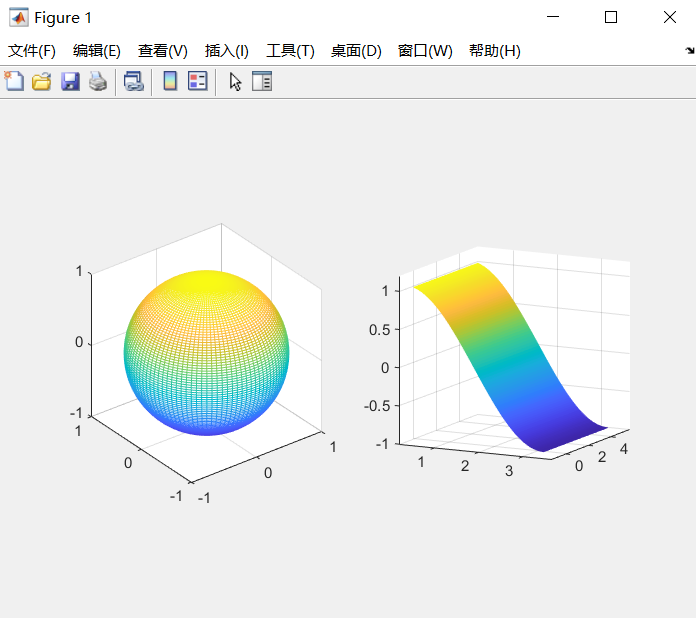Dock the figure using the small arrow
Image resolution: width=696 pixels, height=618 pixels.
coord(689,50)
